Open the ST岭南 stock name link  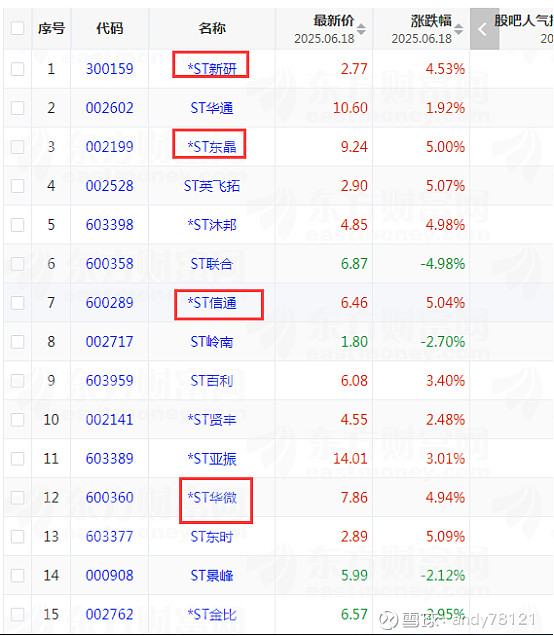click(212, 342)
